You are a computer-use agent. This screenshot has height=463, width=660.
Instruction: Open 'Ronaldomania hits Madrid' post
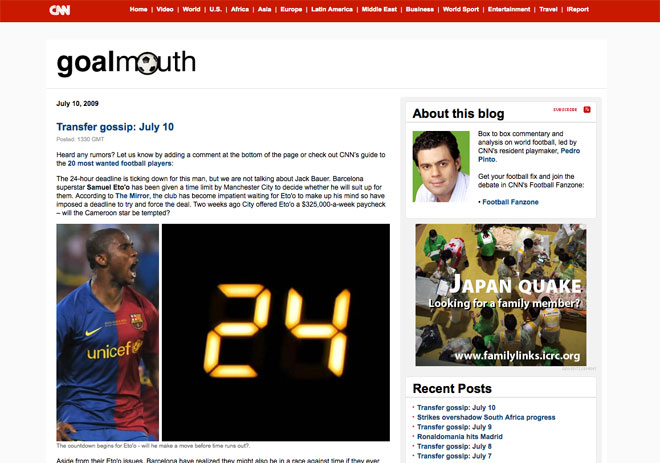tap(460, 436)
